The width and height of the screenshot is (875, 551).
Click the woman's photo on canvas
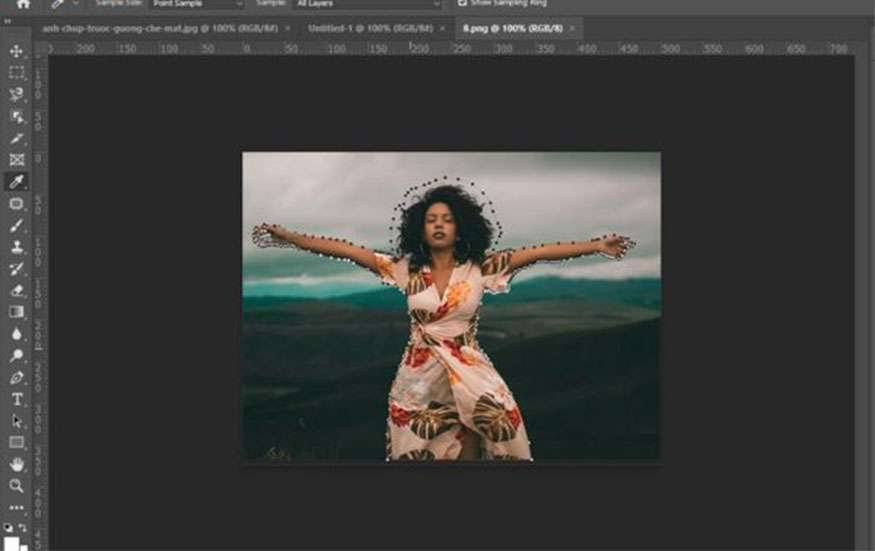[451, 306]
